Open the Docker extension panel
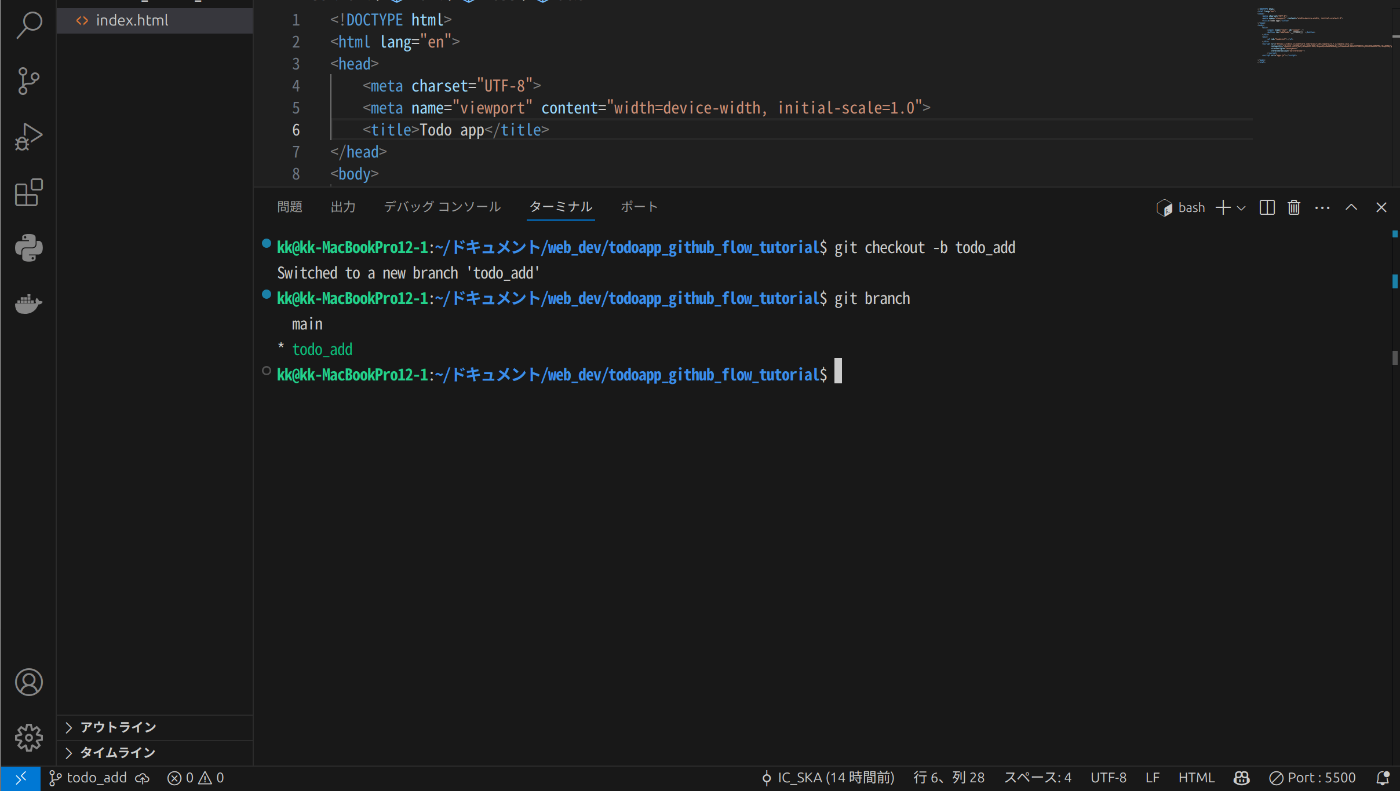 (29, 304)
